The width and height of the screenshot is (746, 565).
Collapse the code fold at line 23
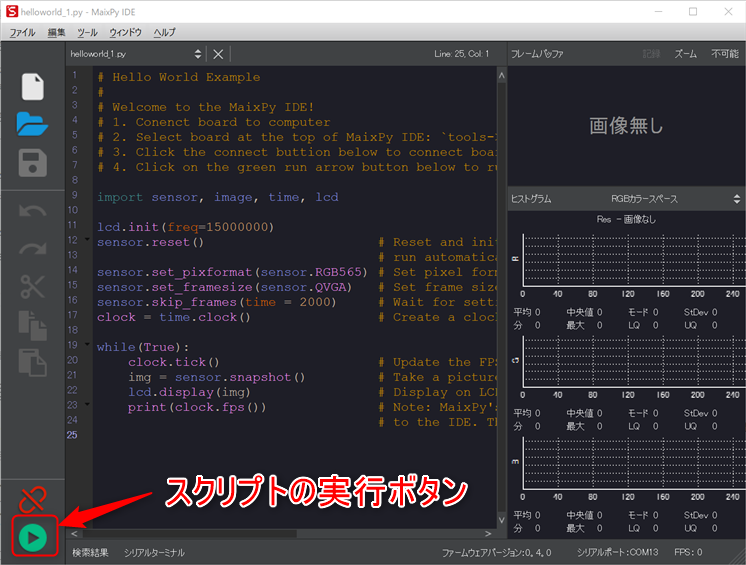click(x=87, y=404)
